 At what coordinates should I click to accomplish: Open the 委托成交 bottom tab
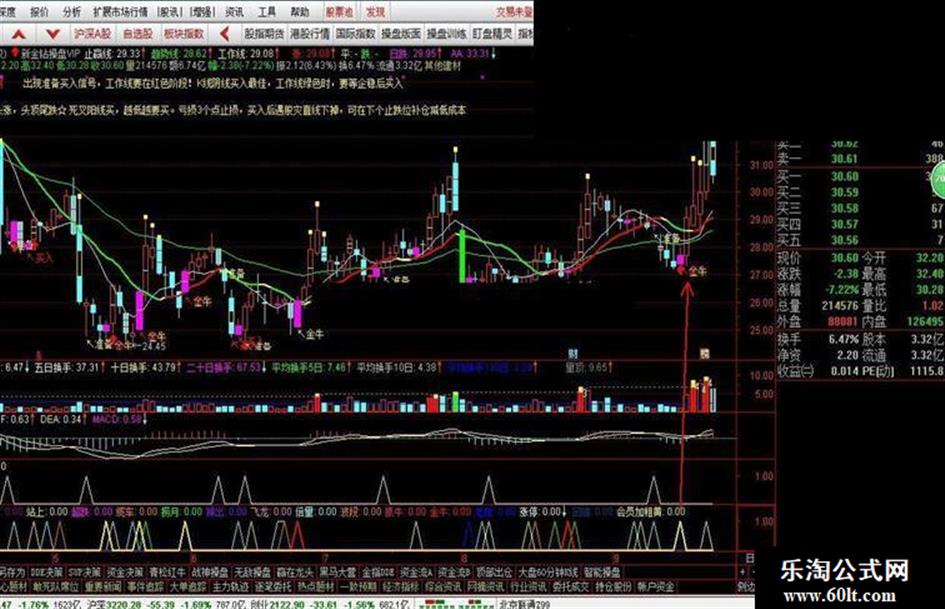coord(571,586)
